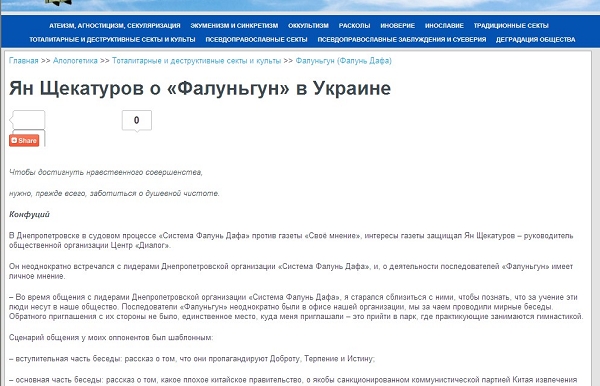Click the italic line нужно, прежде всего, заботиться

pos(114,194)
